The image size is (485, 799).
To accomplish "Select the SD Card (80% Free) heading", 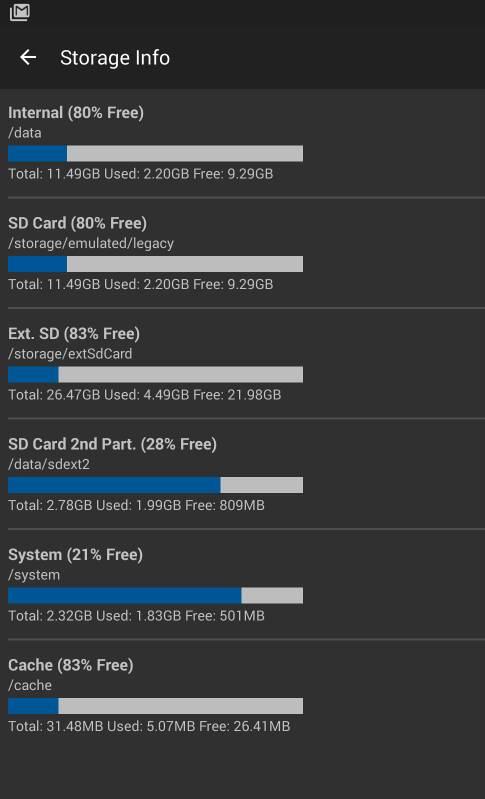I will (77, 223).
